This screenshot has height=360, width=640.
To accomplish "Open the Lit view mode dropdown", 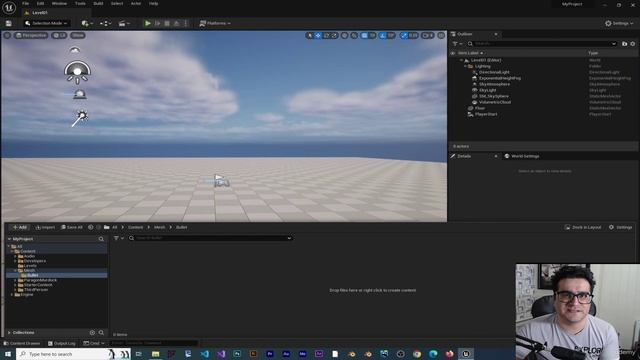I will (60, 36).
